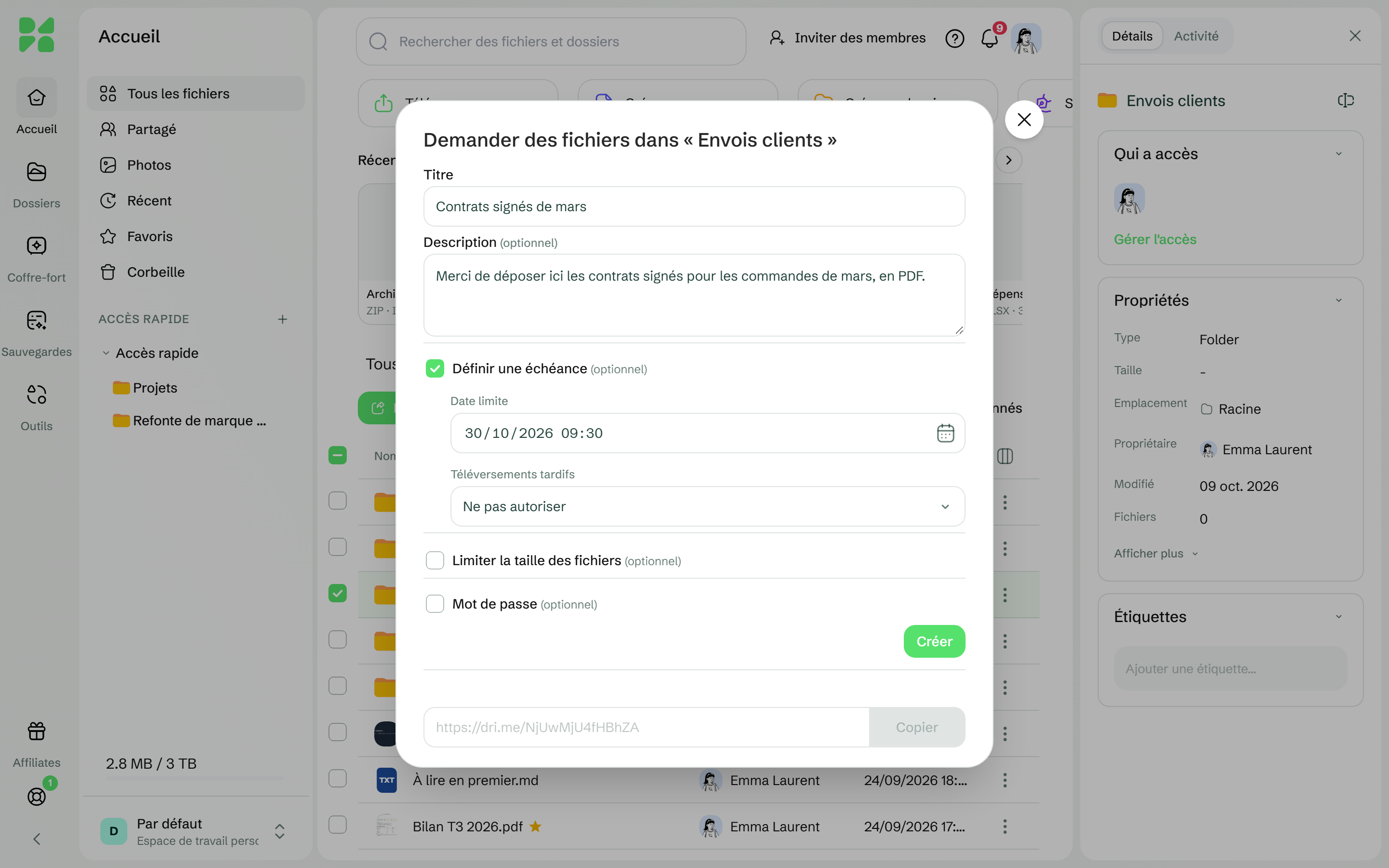Click the Créer button

click(x=934, y=641)
